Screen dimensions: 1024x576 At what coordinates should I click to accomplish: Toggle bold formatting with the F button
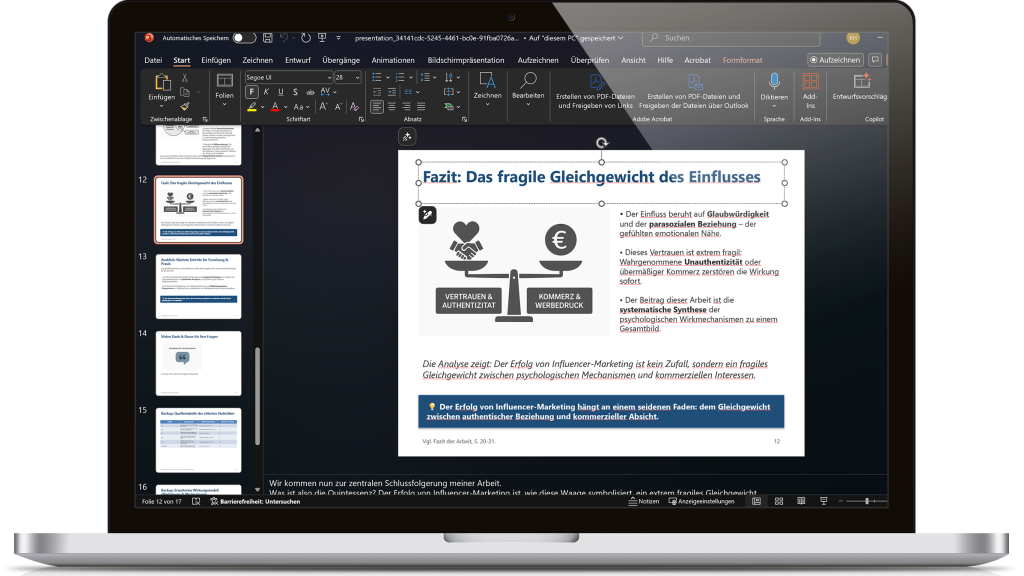coord(251,89)
